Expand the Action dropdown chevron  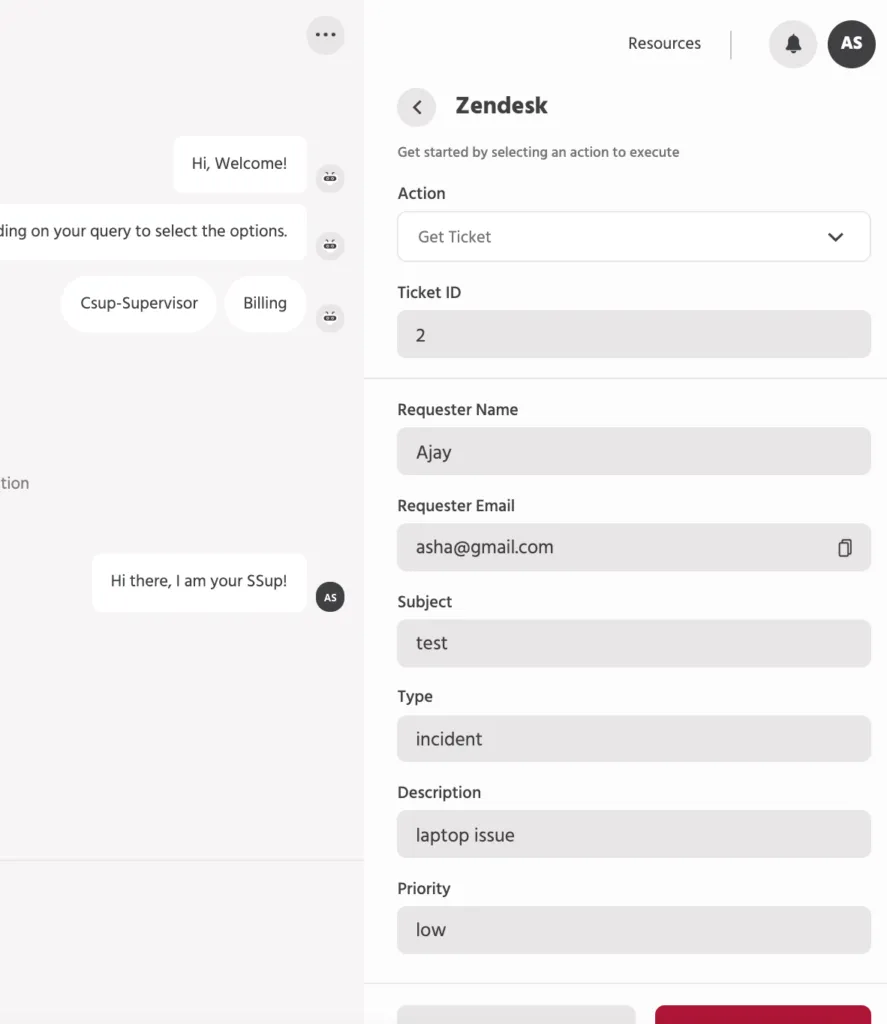[x=835, y=237]
